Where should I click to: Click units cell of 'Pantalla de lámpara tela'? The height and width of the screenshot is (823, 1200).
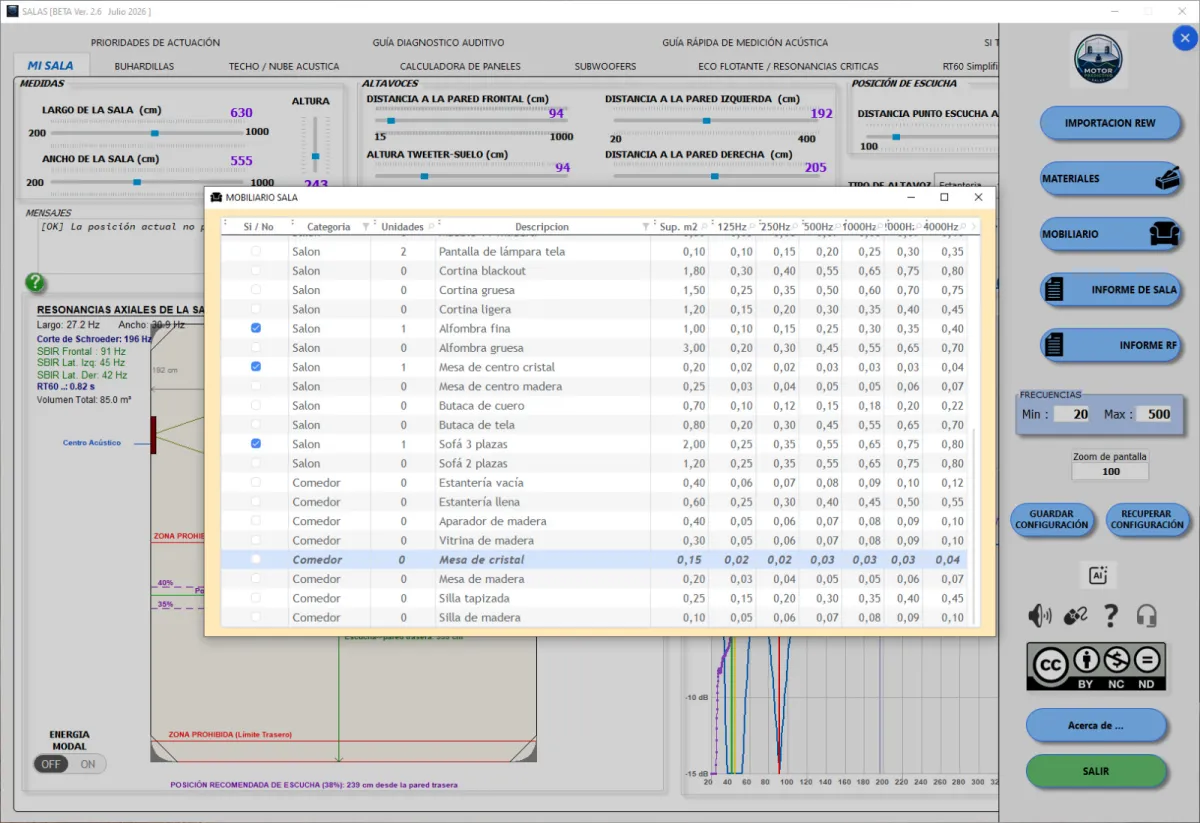point(403,251)
